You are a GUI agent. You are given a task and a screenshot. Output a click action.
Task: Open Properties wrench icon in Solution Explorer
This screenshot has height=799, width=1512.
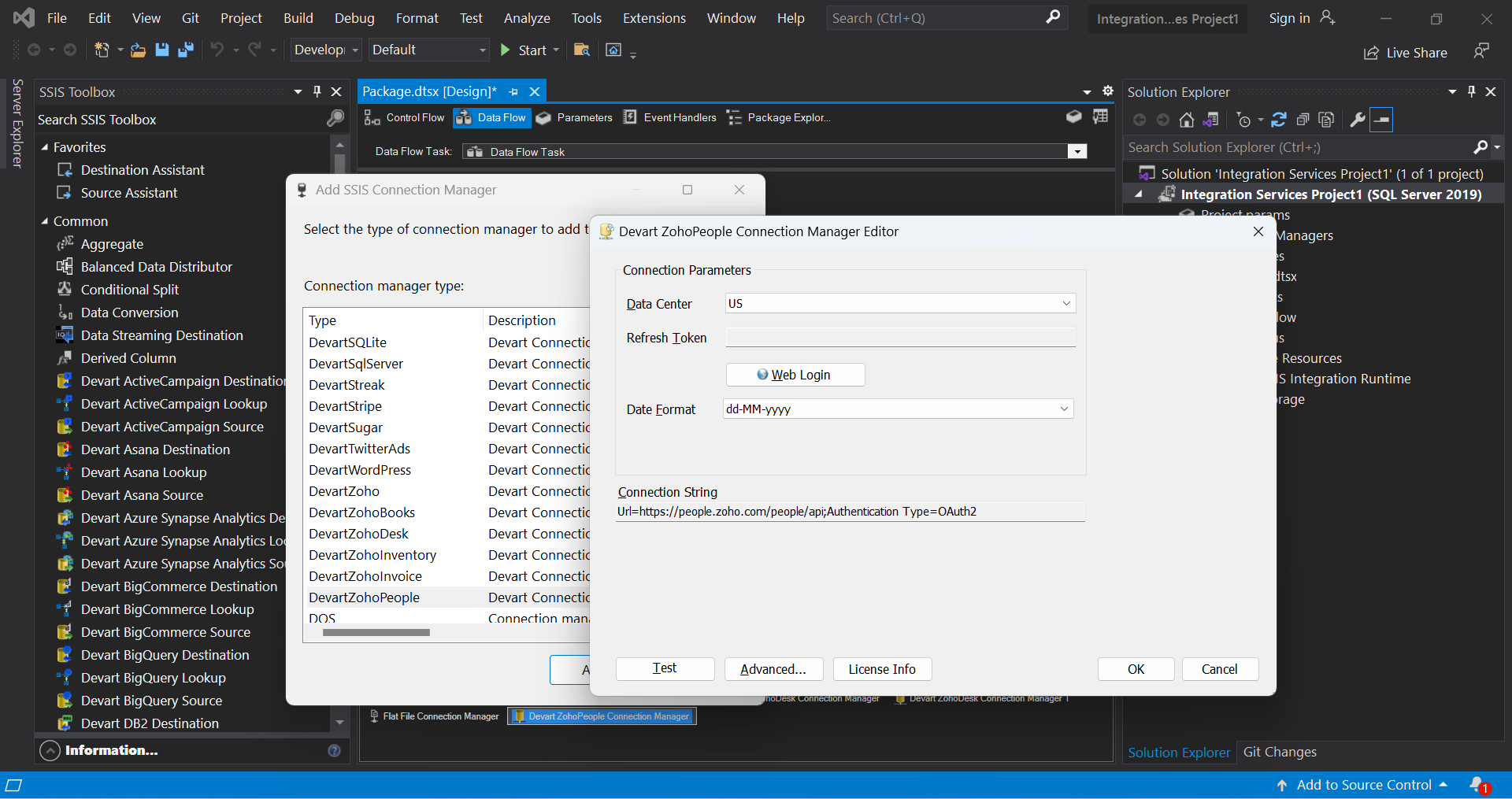(1358, 120)
